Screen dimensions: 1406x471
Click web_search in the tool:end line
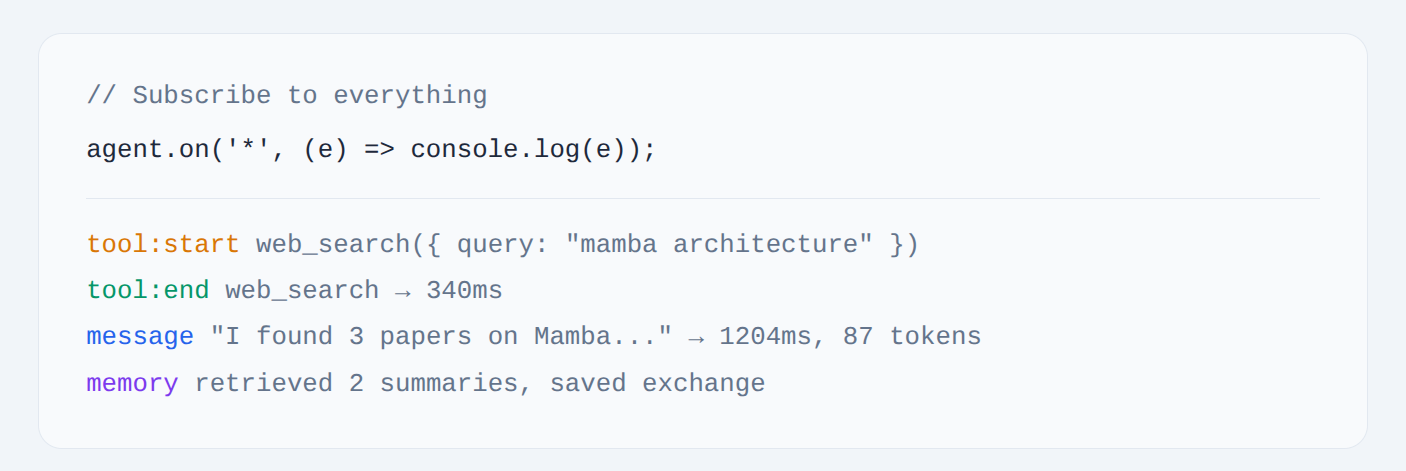click(x=302, y=291)
